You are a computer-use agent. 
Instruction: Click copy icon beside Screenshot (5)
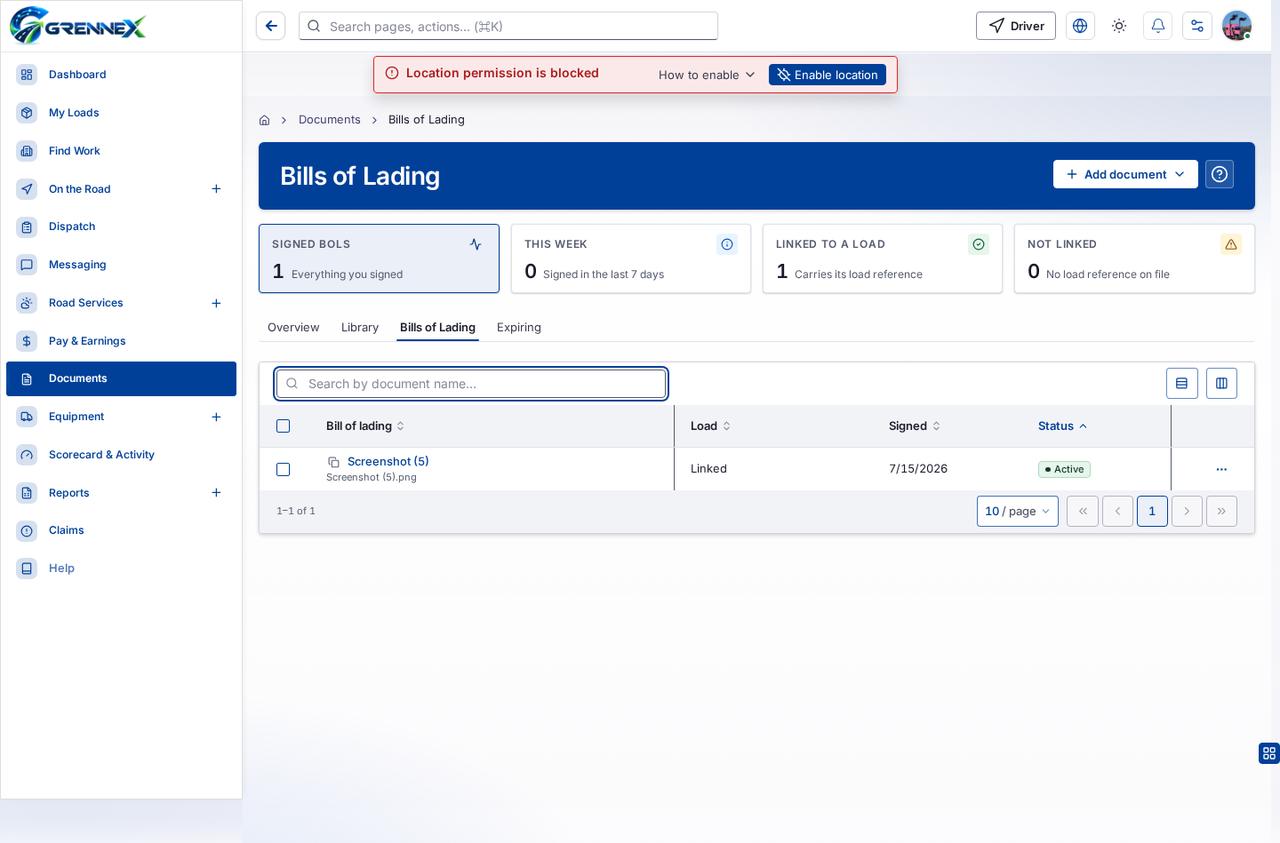click(334, 462)
